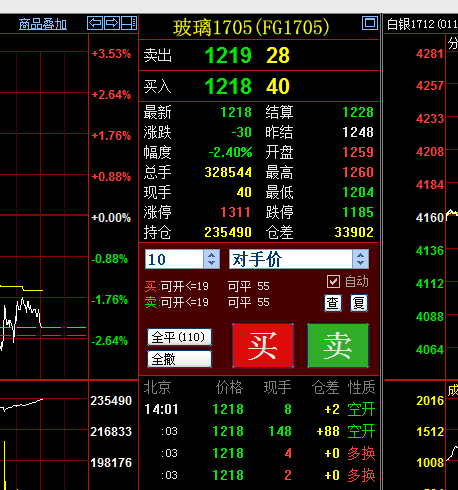
Task: Click the green 卖 sell button
Action: [338, 346]
